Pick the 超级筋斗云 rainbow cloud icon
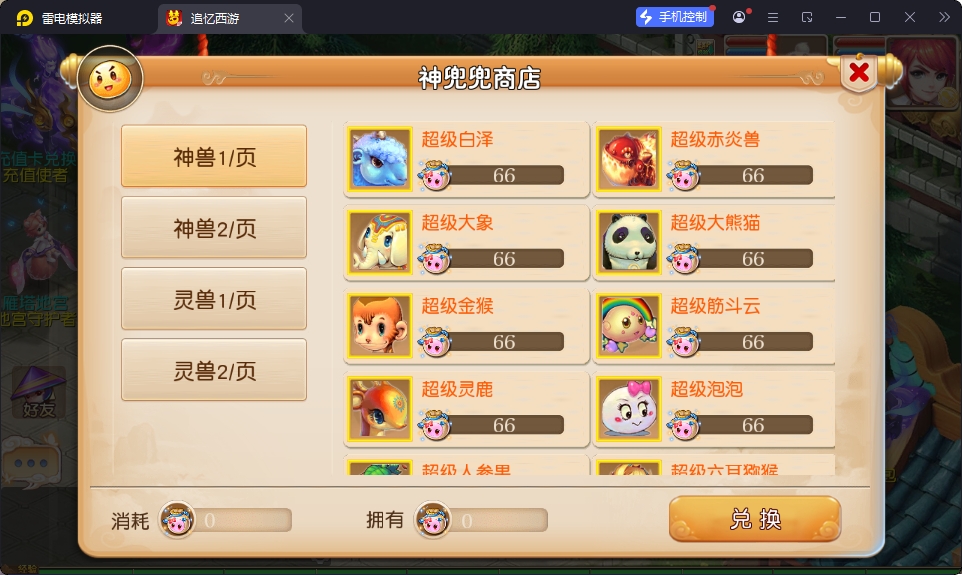Image resolution: width=962 pixels, height=575 pixels. (629, 325)
